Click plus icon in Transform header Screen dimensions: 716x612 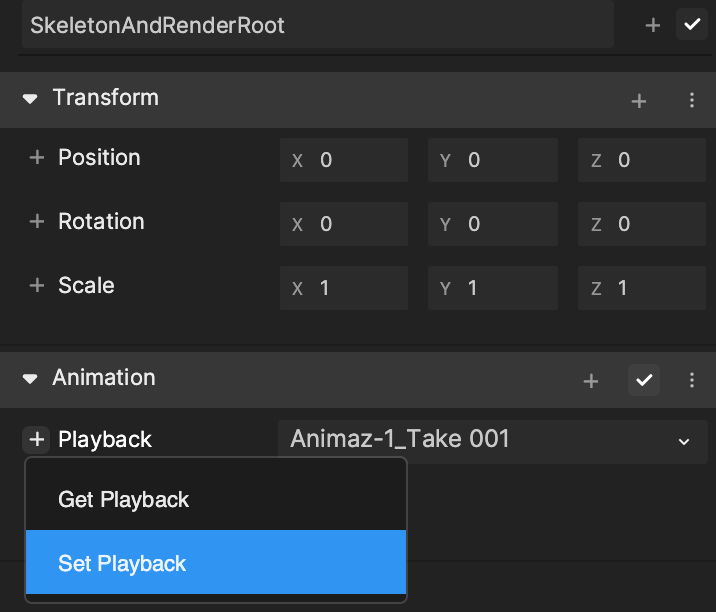coord(638,100)
